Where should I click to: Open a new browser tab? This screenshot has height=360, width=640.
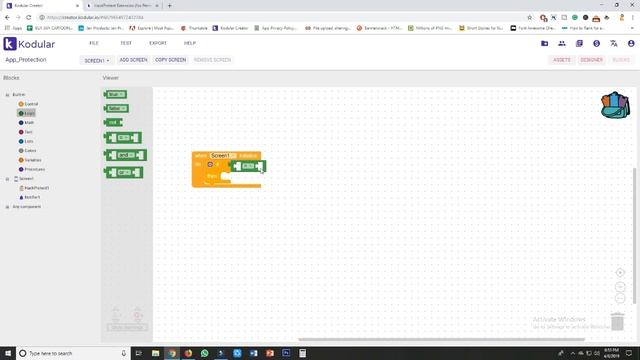click(169, 6)
